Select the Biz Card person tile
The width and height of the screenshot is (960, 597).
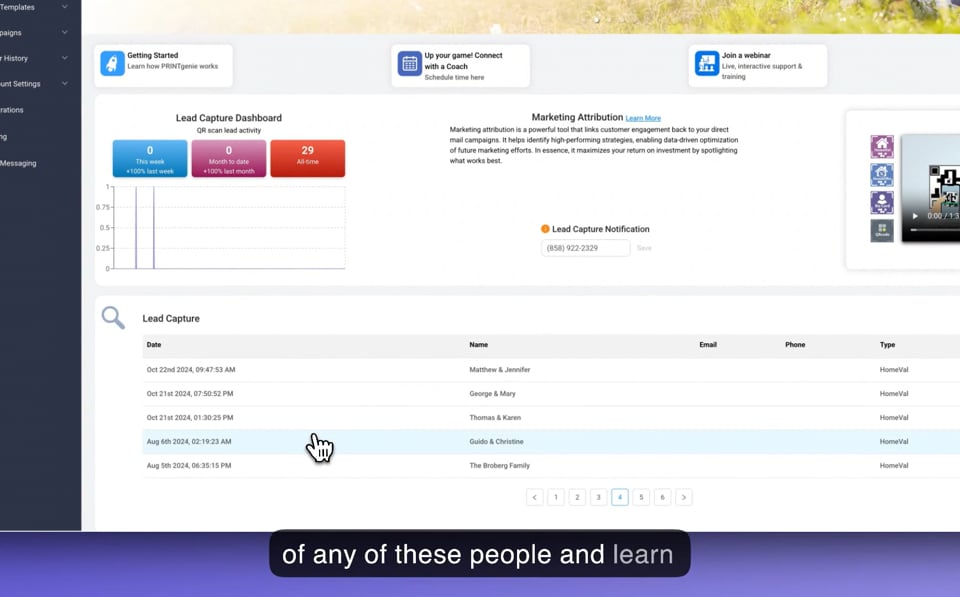(882, 202)
